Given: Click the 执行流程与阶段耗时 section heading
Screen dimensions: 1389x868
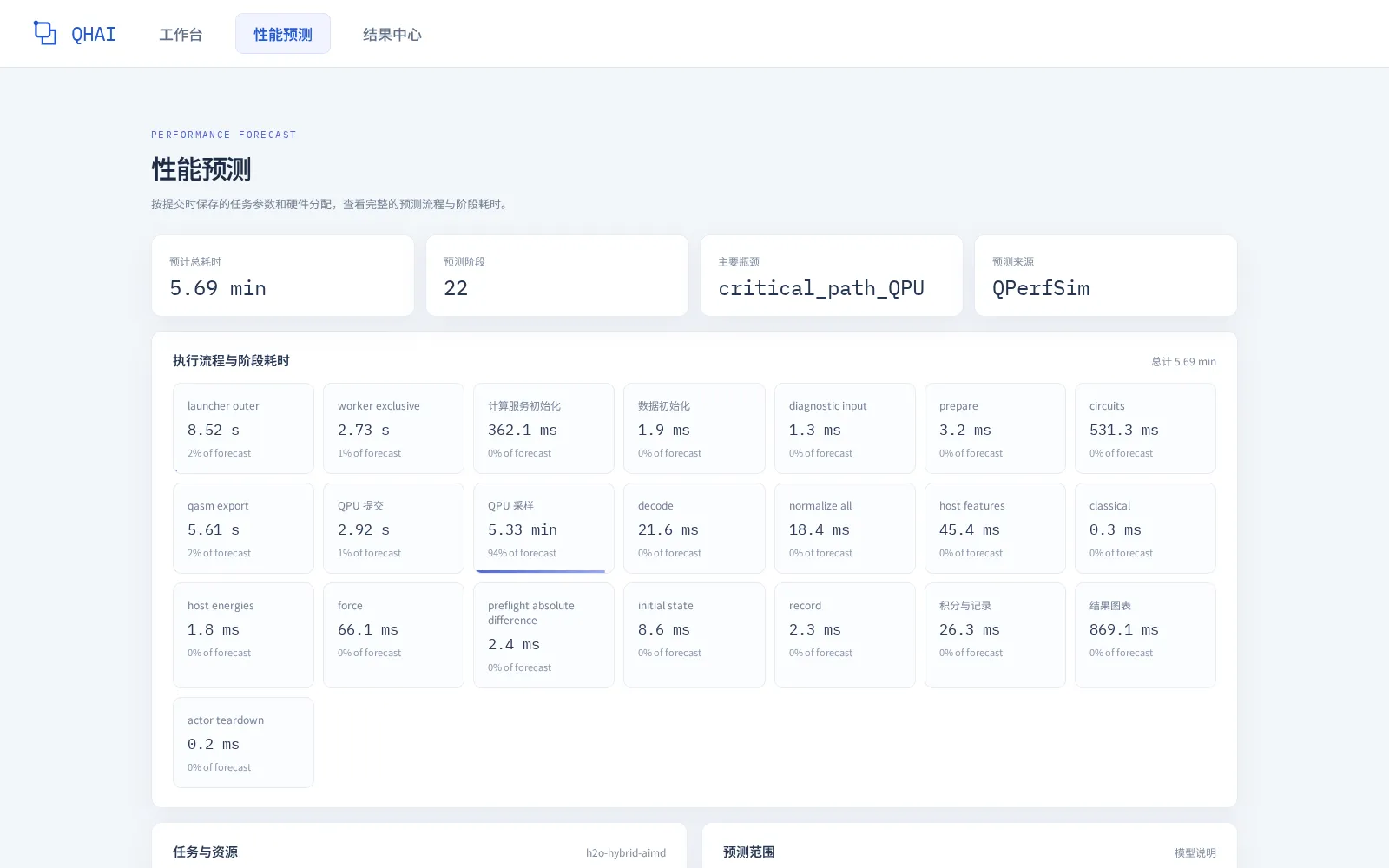Looking at the screenshot, I should pos(231,361).
